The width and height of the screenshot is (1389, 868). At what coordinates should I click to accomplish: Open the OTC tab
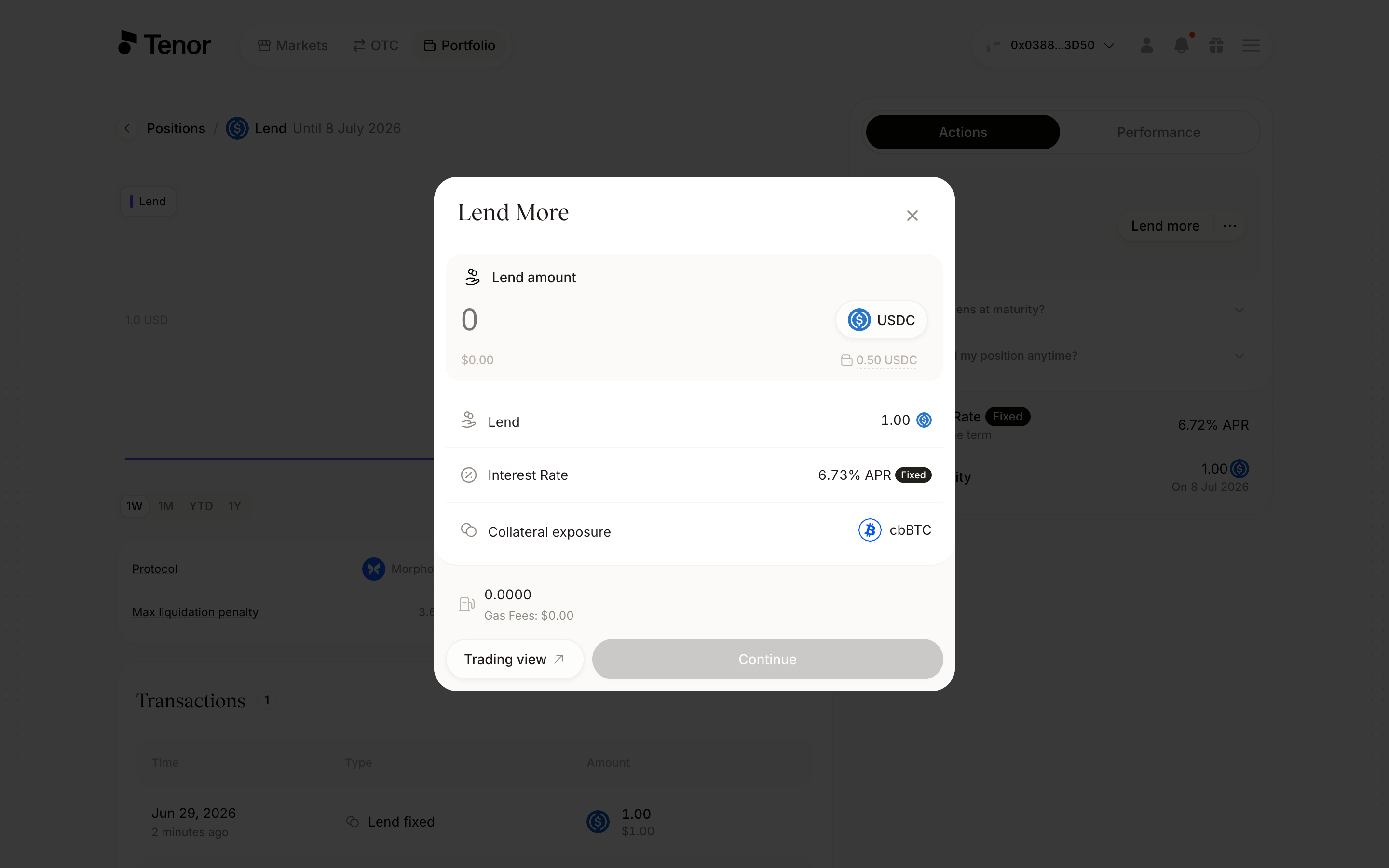(x=375, y=45)
